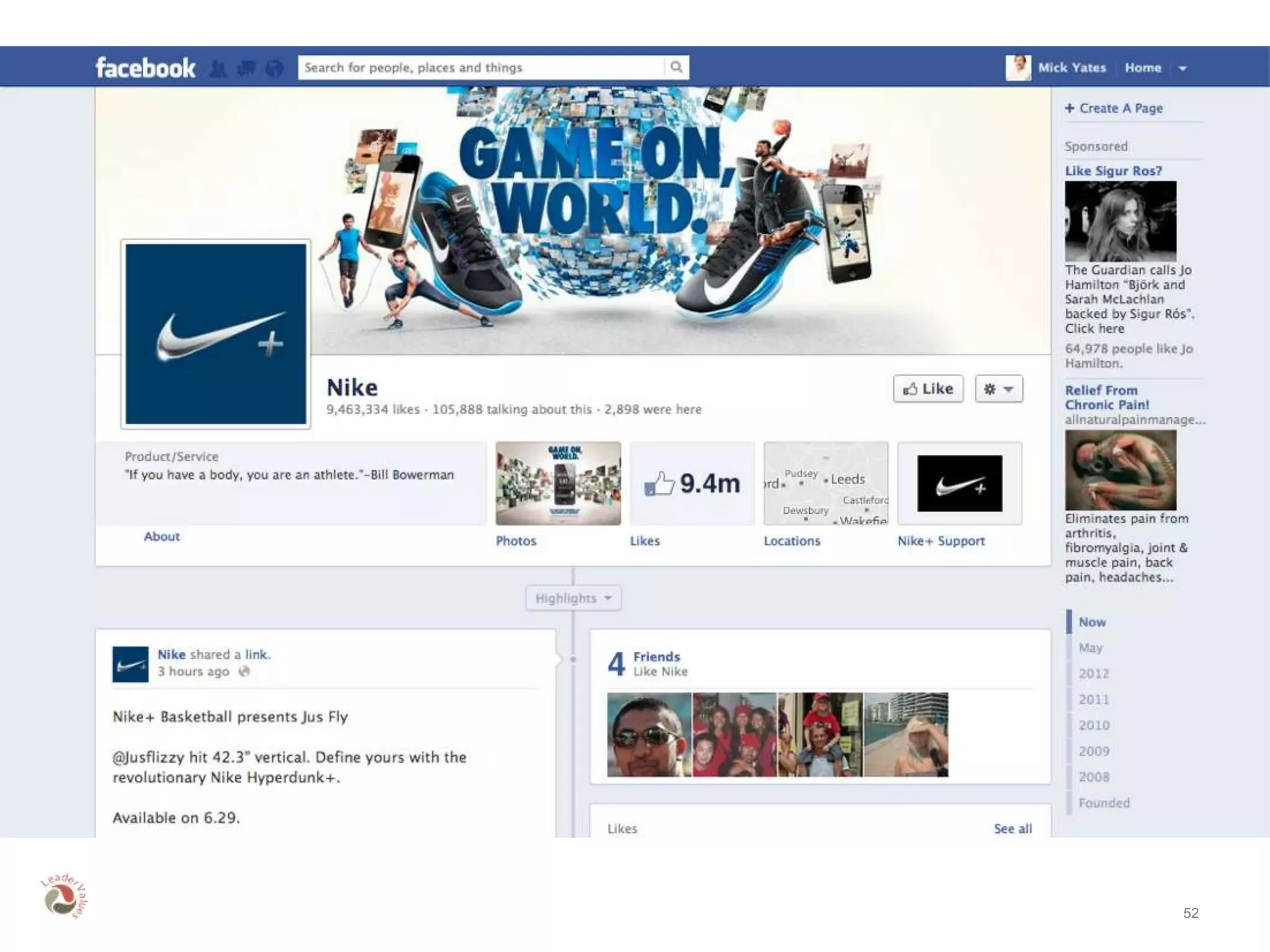The width and height of the screenshot is (1270, 952).
Task: Click Nike avatar on shared link post
Action: (130, 664)
